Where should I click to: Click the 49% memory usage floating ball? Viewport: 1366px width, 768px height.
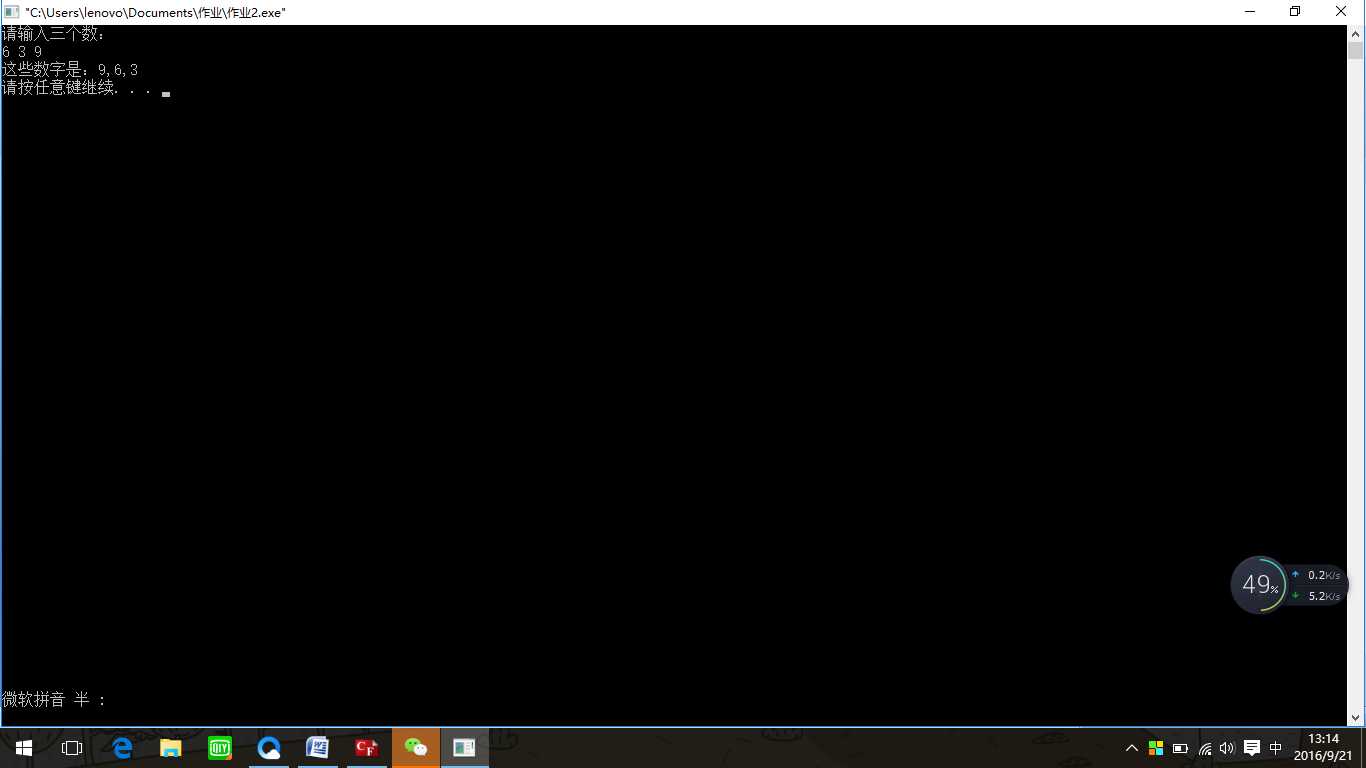click(1259, 585)
